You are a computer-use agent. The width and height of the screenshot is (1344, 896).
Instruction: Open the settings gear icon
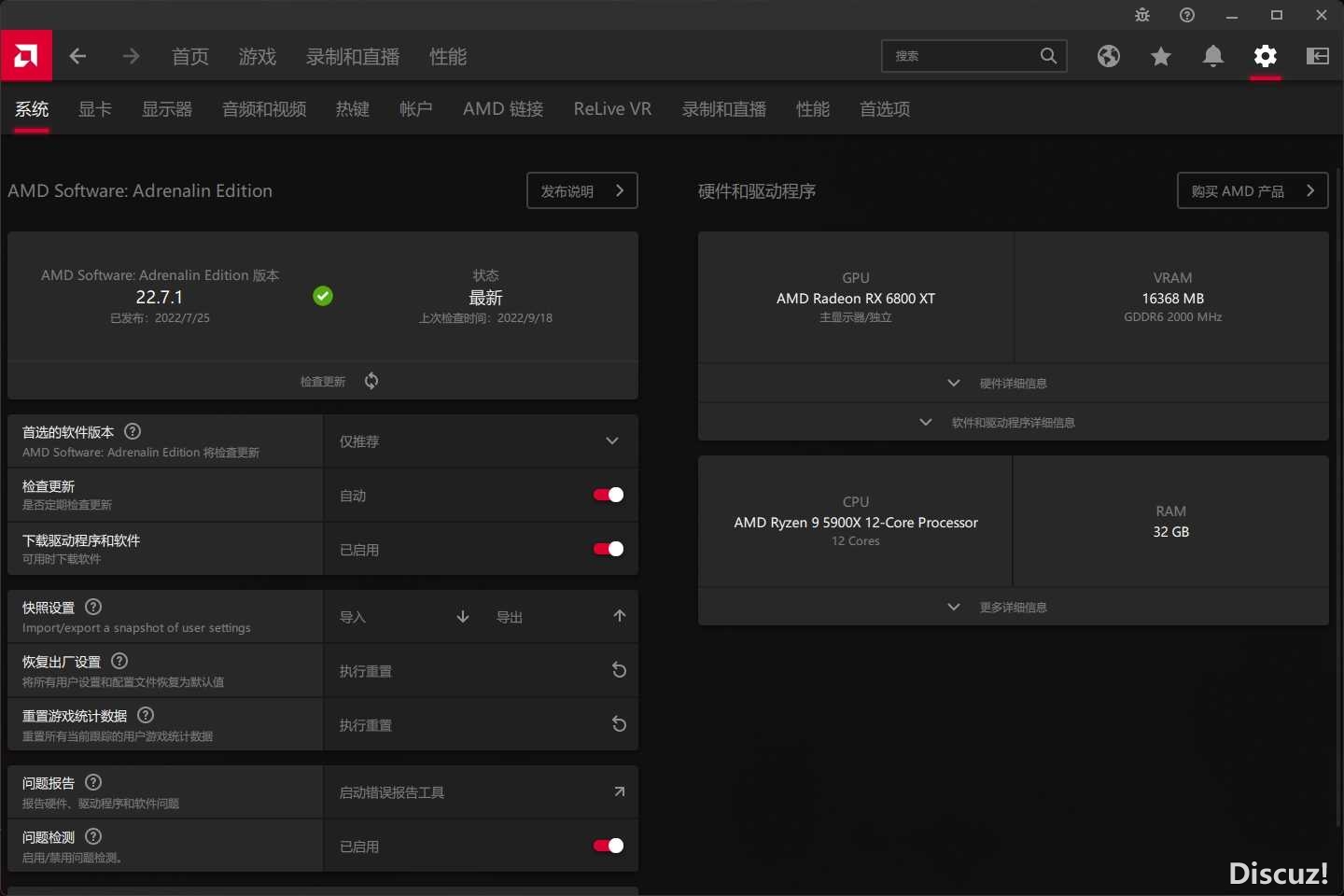[1266, 56]
